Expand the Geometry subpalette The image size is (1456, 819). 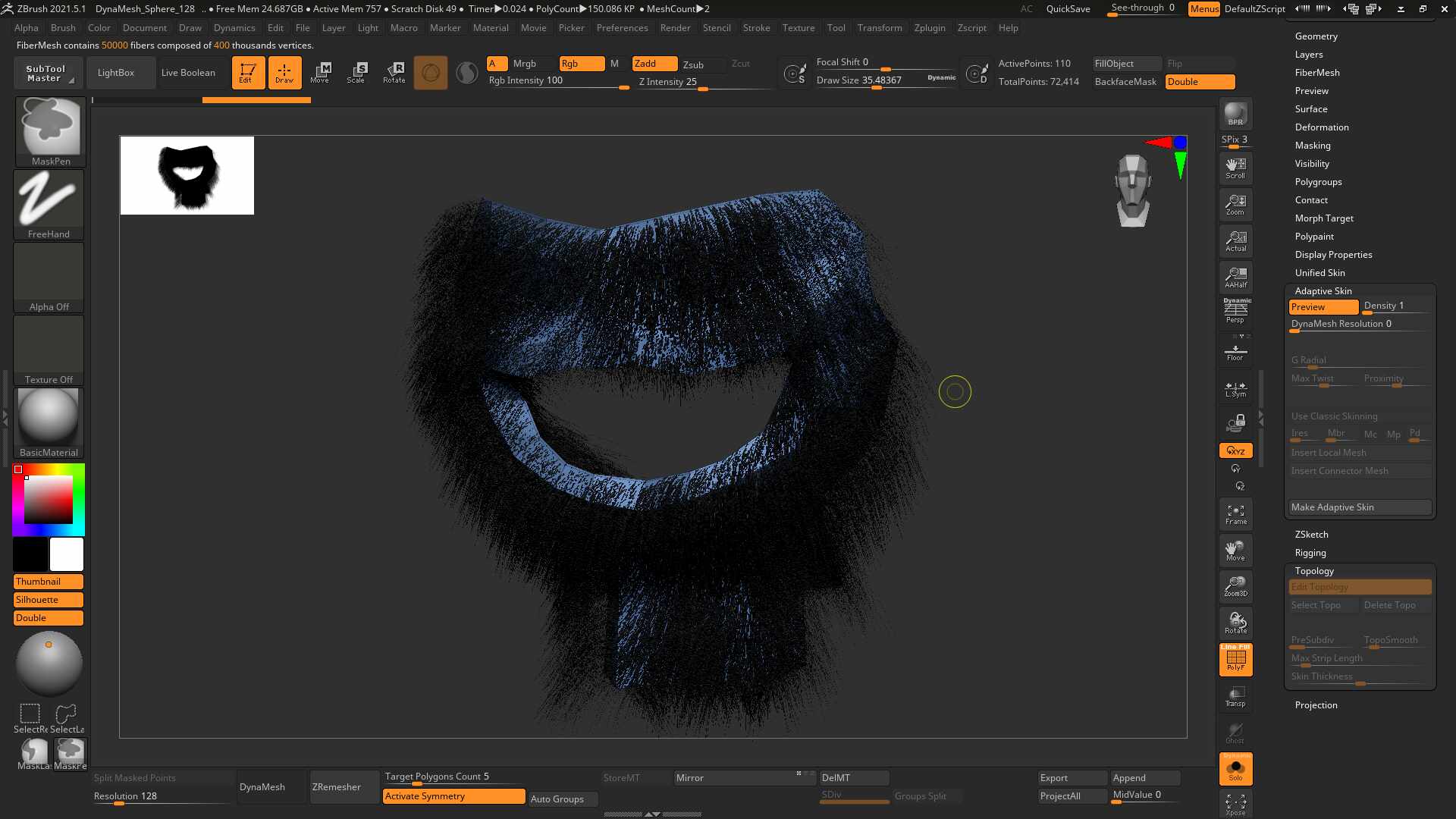(x=1316, y=36)
